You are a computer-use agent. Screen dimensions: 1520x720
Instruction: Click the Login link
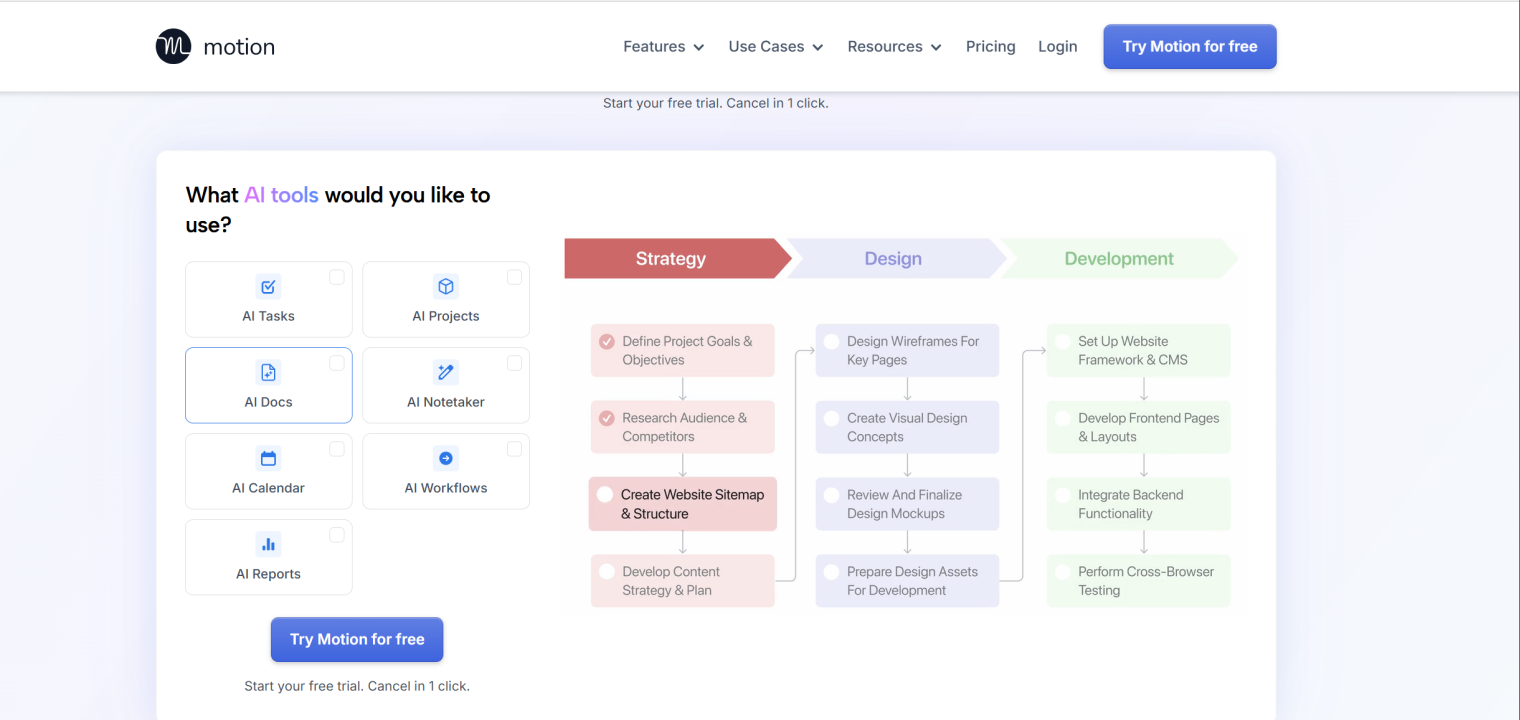1057,46
